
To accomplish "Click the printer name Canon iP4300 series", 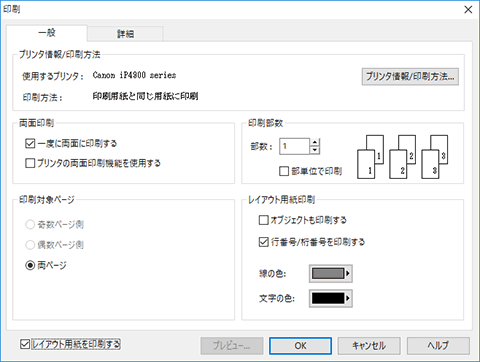I will pos(134,75).
